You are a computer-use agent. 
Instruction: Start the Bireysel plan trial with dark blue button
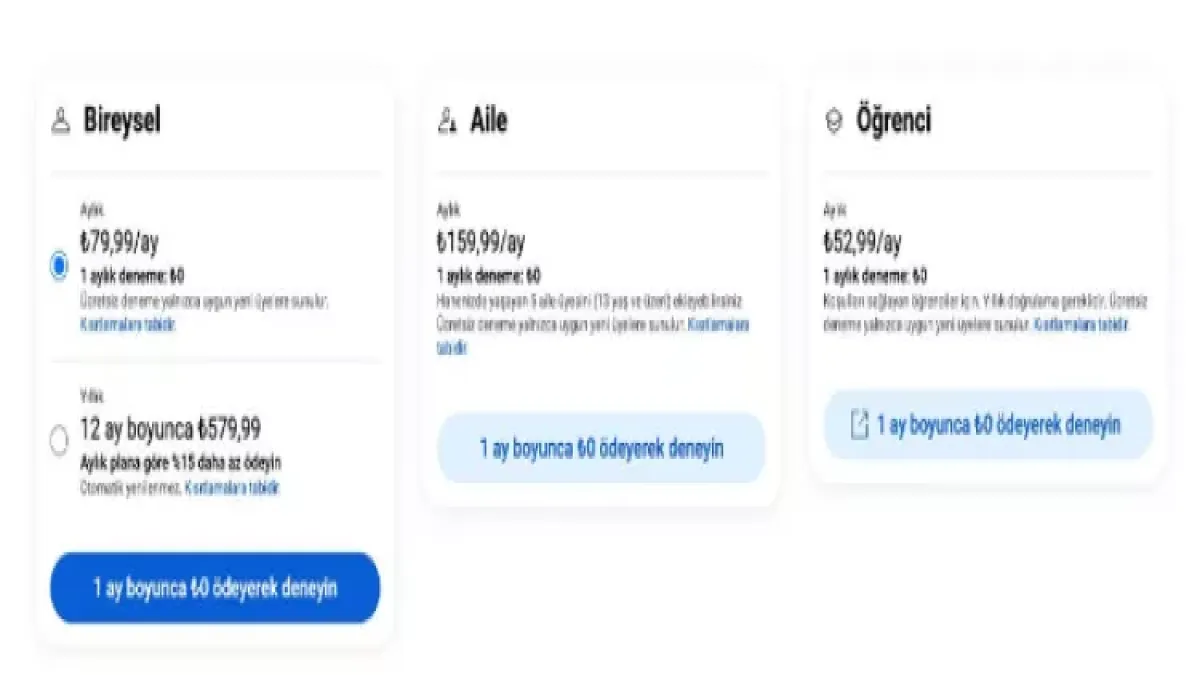click(x=215, y=588)
